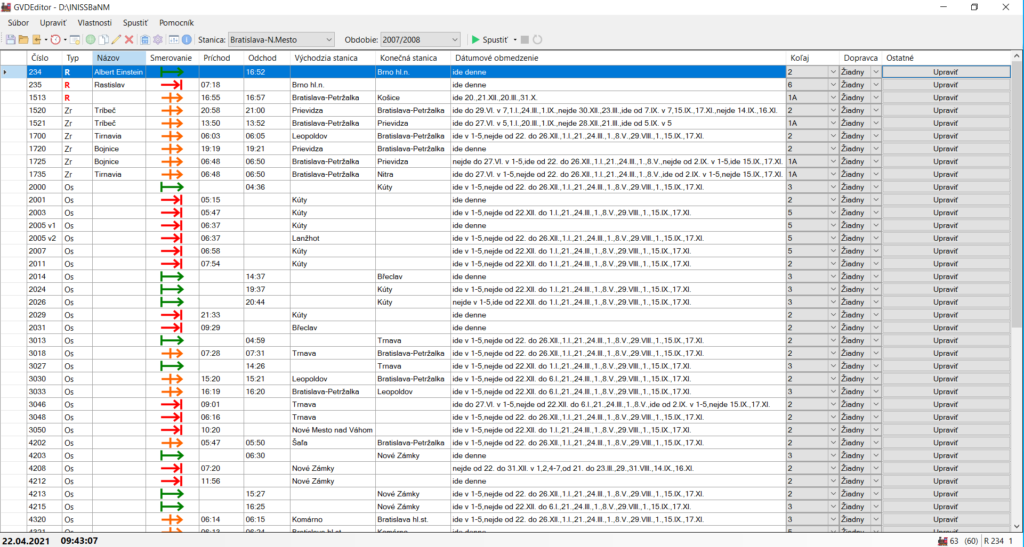Click the red X delete icon
1024x547 pixels.
tap(129, 40)
